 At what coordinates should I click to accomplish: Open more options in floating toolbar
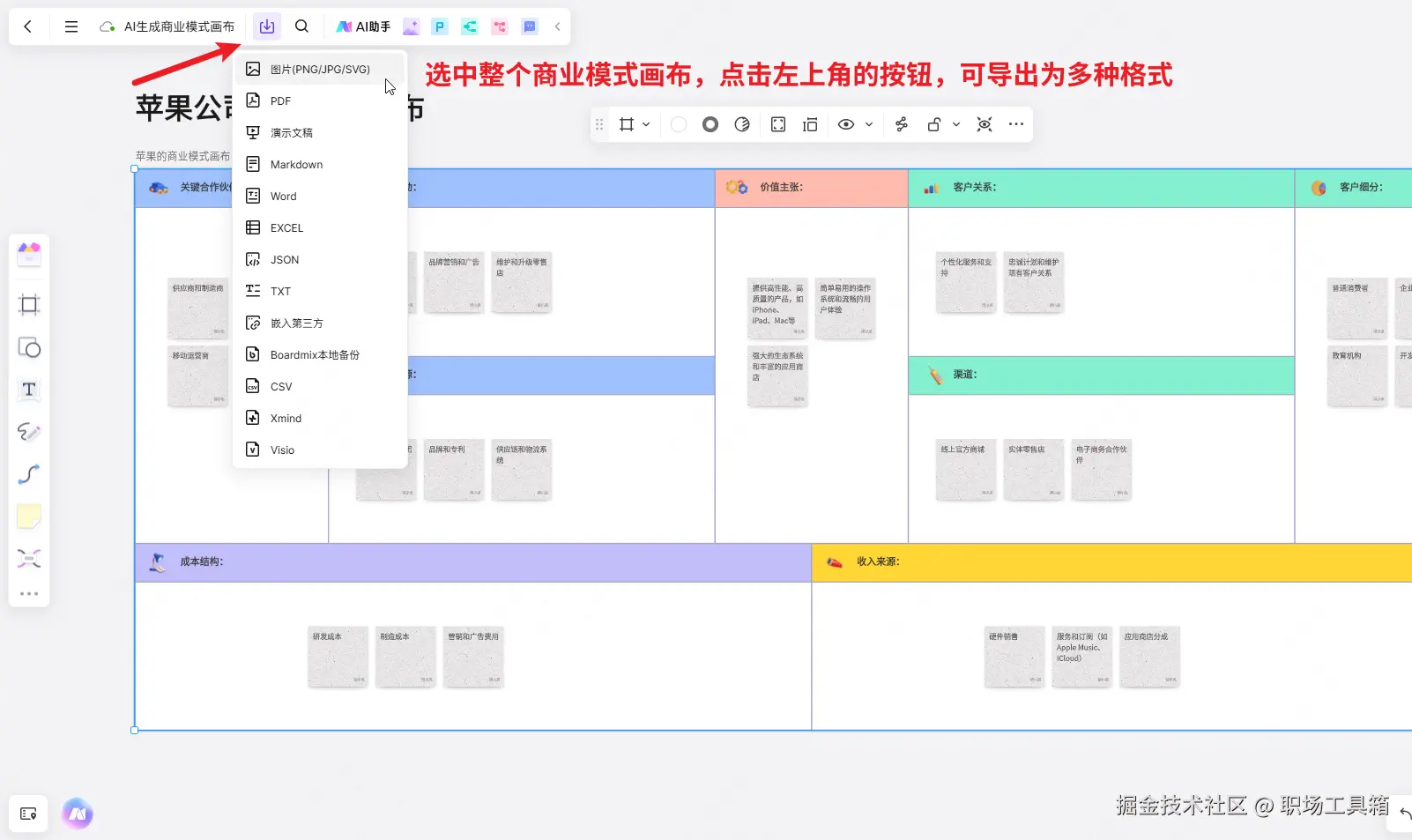point(1016,124)
